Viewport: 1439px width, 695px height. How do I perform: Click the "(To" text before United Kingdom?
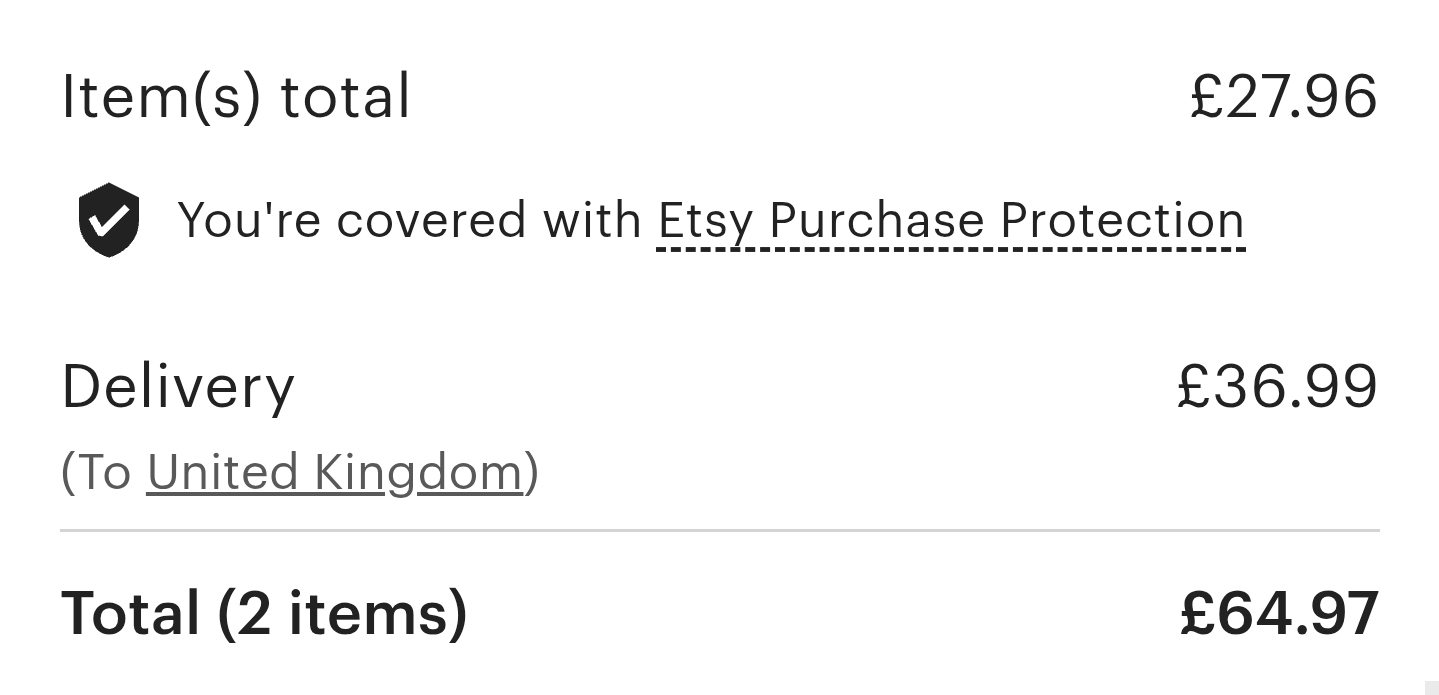tap(96, 472)
